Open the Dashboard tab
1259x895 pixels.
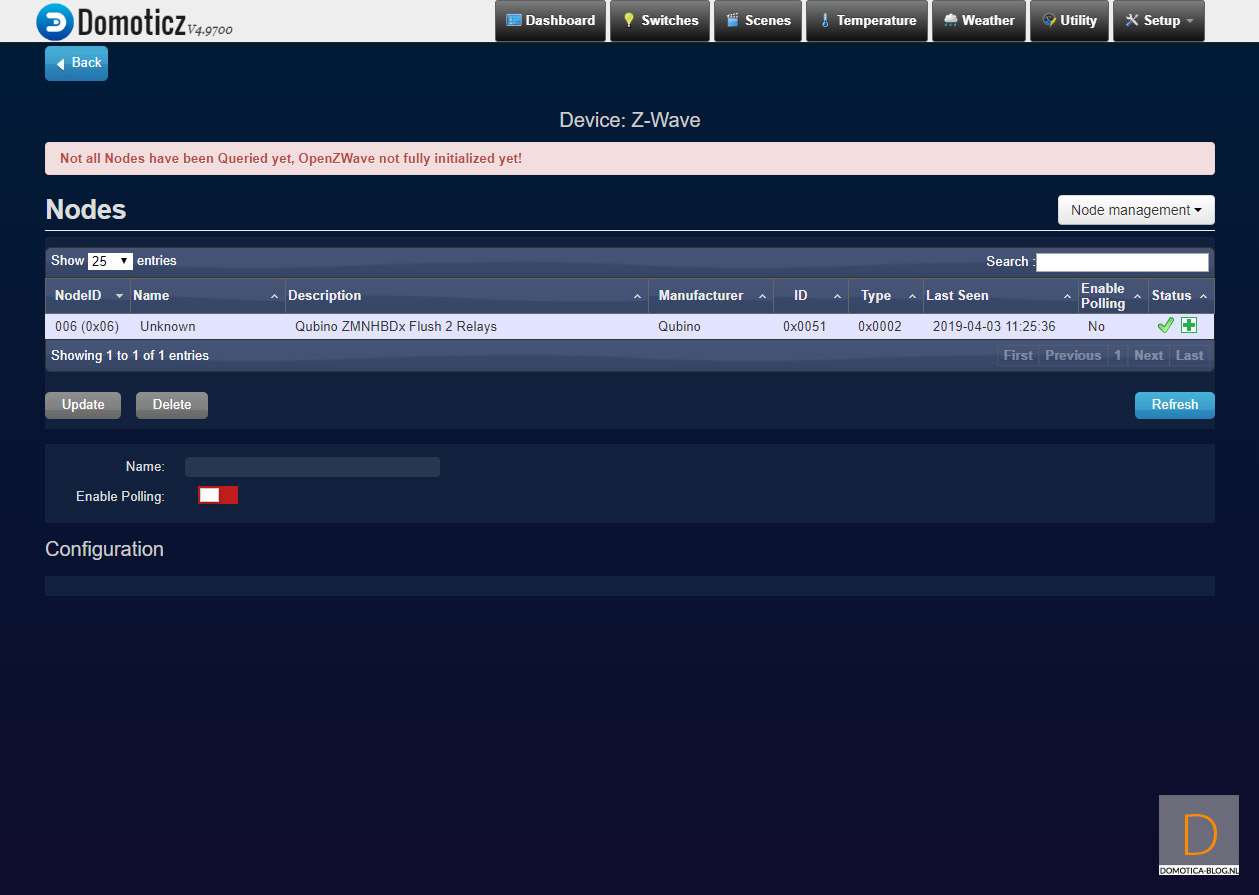(x=551, y=21)
